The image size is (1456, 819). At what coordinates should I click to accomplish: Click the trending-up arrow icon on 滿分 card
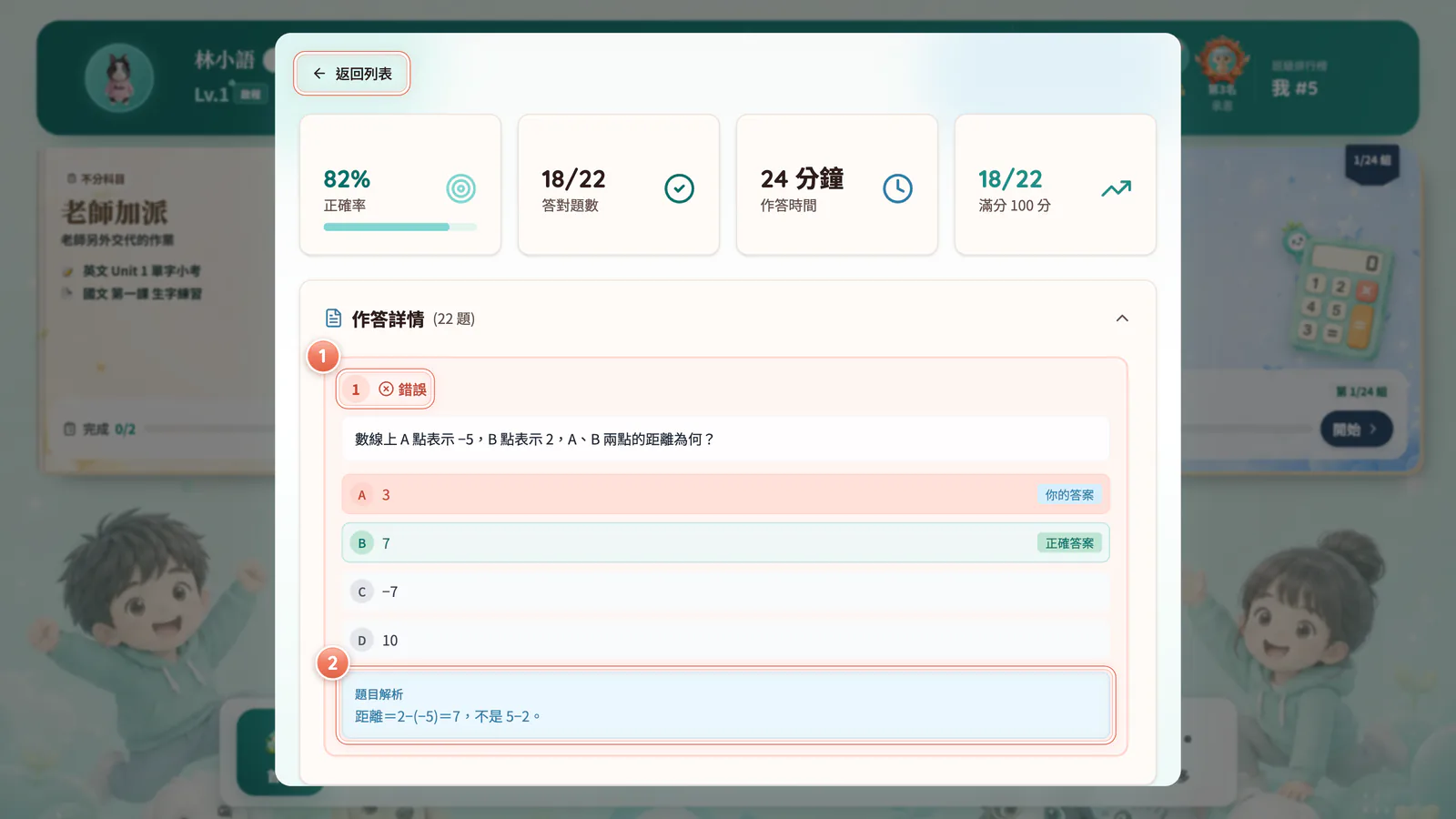(x=1117, y=188)
